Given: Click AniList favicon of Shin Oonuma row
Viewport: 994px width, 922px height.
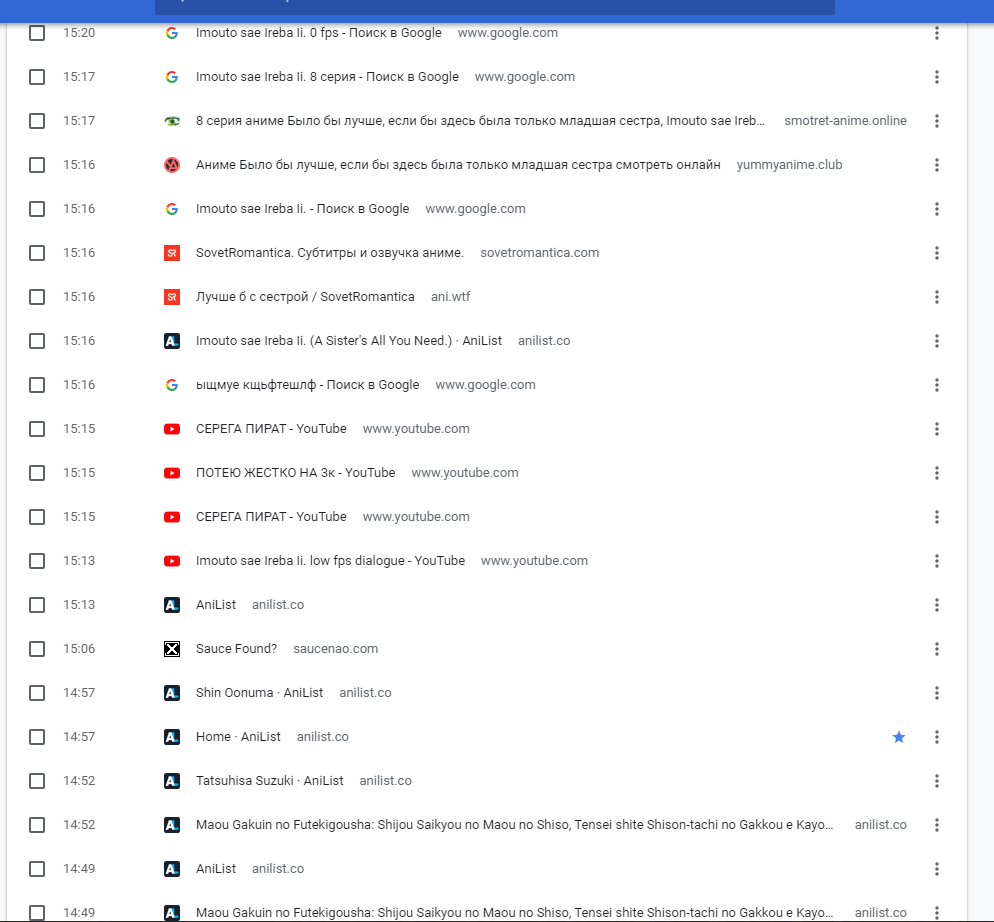Looking at the screenshot, I should click(x=172, y=693).
